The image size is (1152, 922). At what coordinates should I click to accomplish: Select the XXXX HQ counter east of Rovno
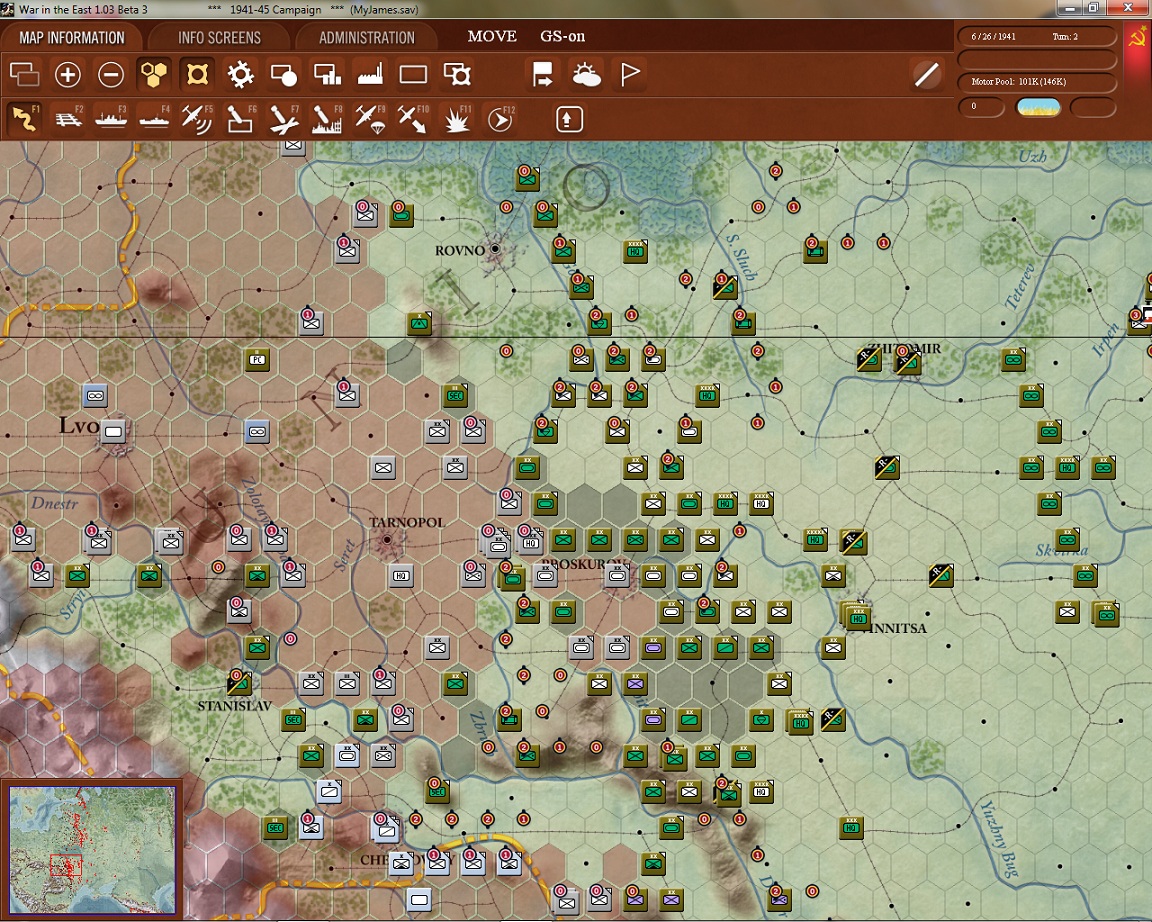click(636, 251)
